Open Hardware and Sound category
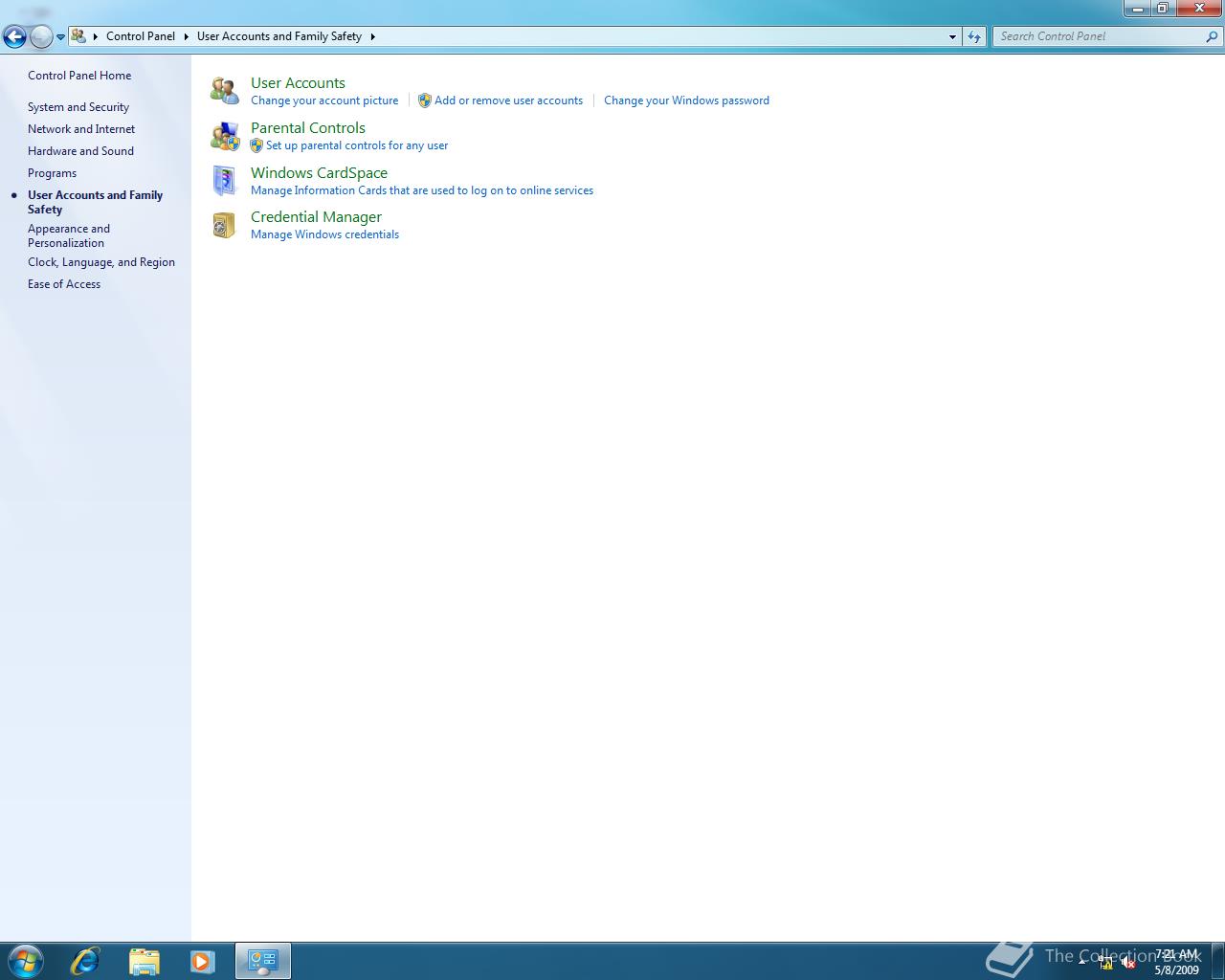 pos(80,151)
